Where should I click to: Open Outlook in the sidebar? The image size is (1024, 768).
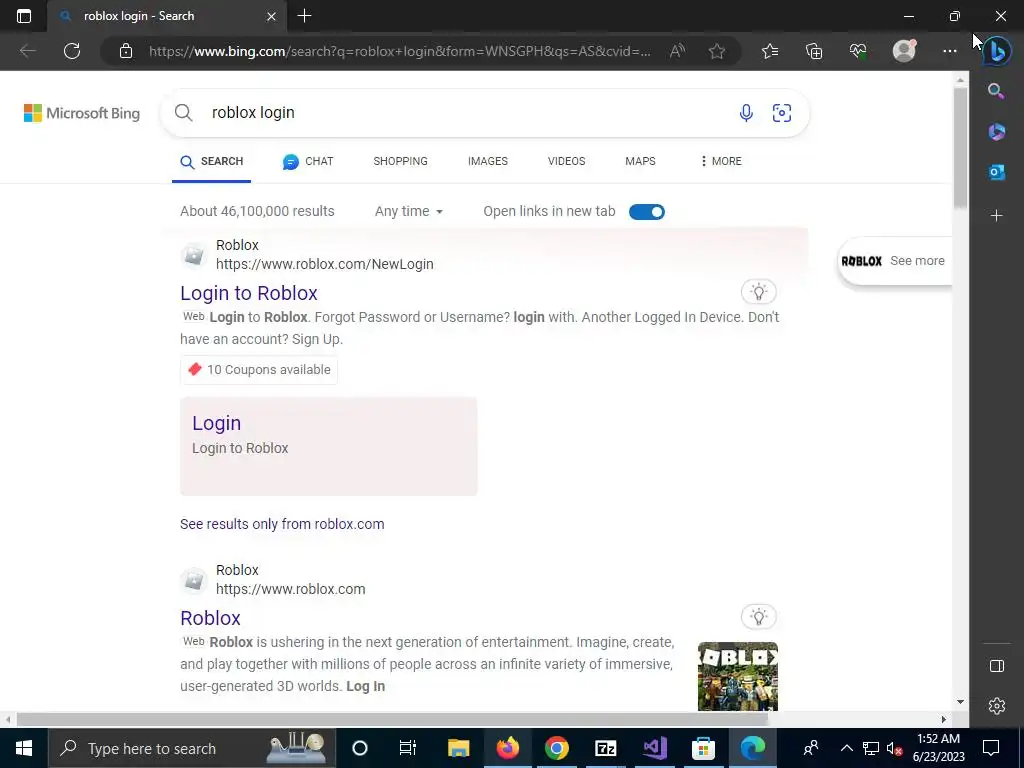[996, 172]
